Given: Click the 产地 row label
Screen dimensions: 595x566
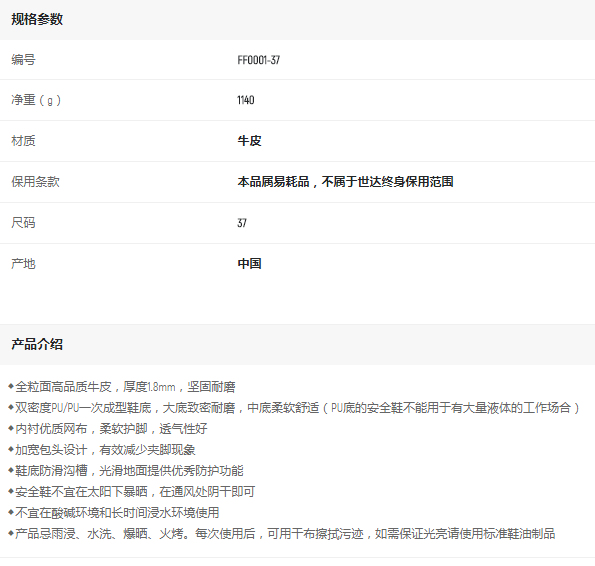Looking at the screenshot, I should coord(23,264).
